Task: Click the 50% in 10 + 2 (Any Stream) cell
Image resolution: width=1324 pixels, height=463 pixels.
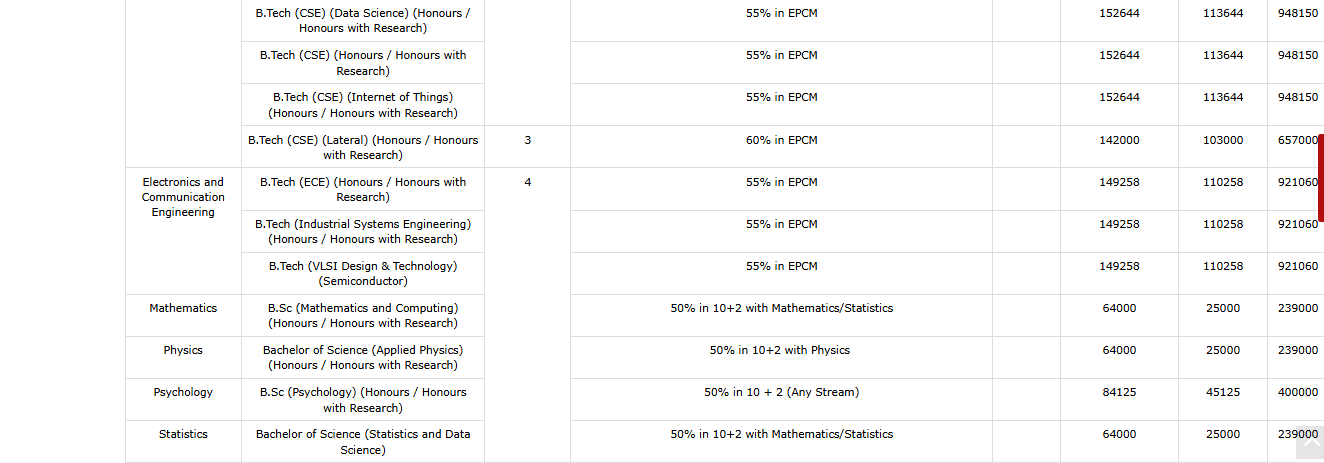Action: pos(781,392)
